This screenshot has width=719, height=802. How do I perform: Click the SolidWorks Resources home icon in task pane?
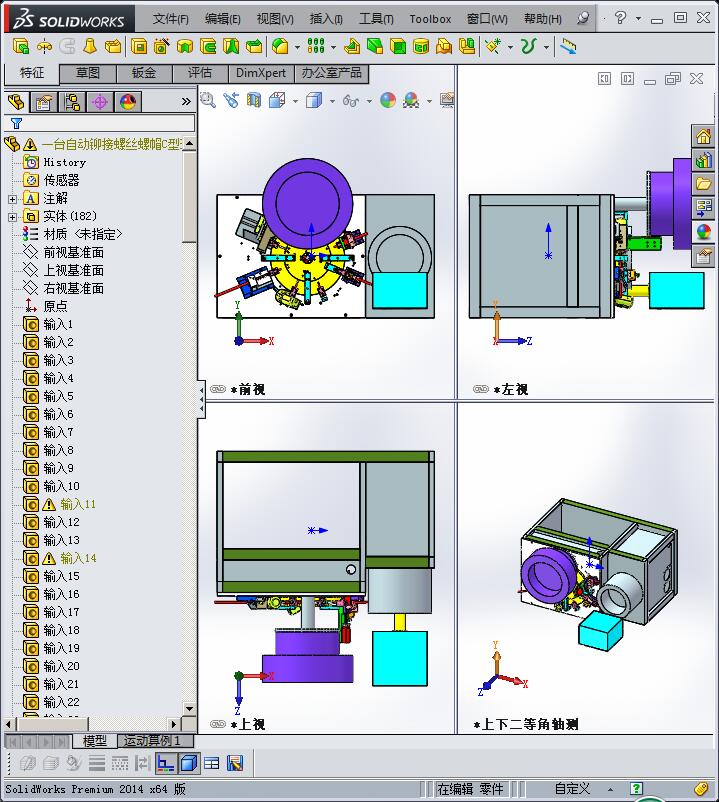click(x=703, y=136)
